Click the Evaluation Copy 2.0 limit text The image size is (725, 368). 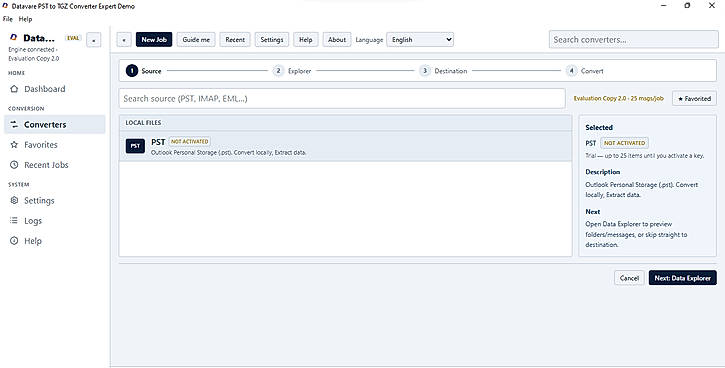click(x=618, y=98)
